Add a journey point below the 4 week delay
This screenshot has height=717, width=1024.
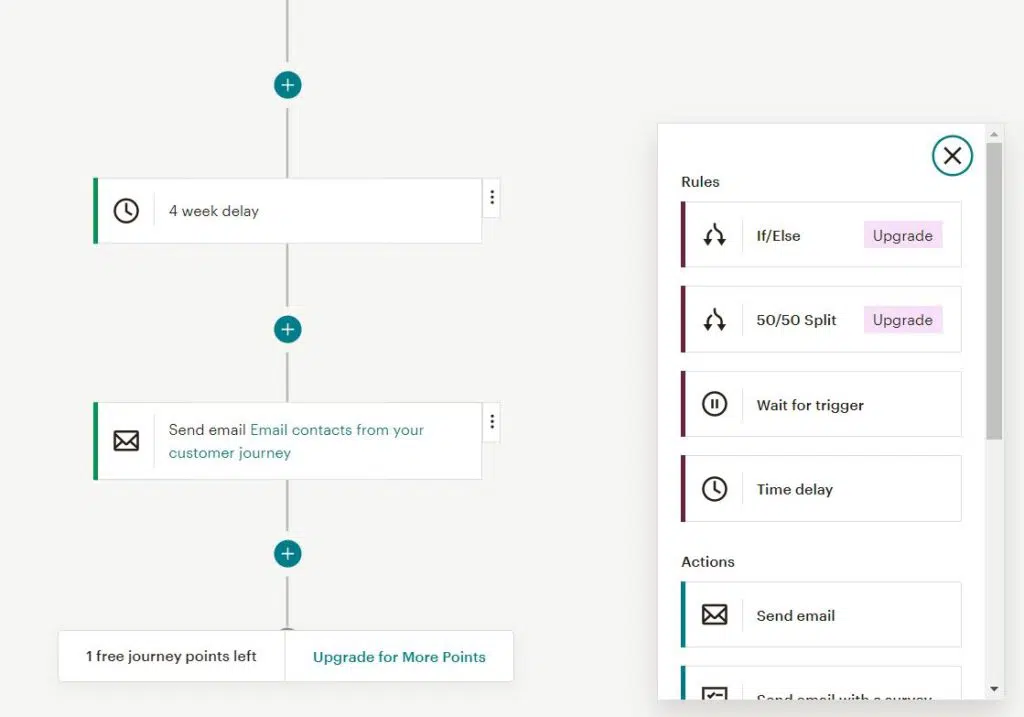coord(287,329)
